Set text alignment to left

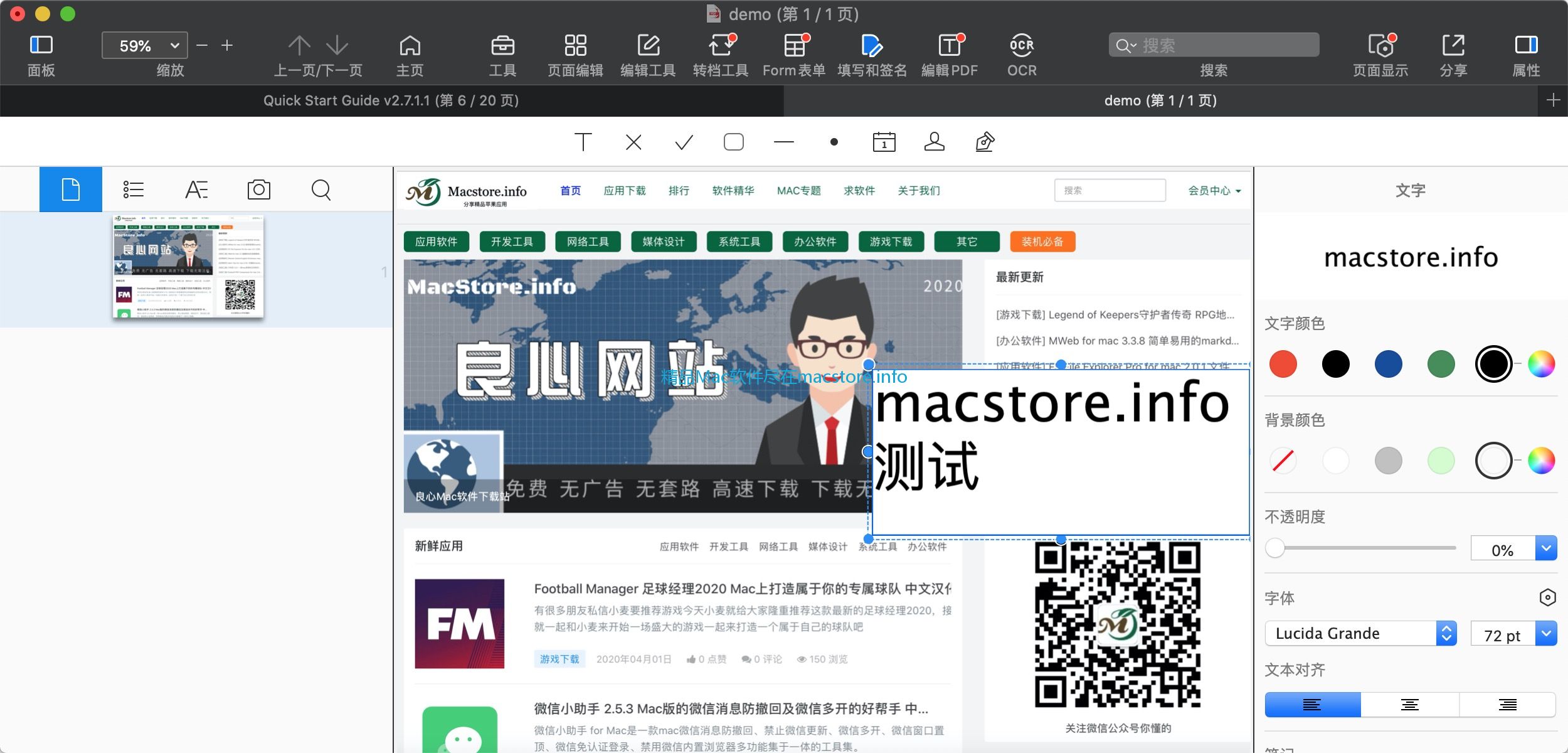[1312, 705]
